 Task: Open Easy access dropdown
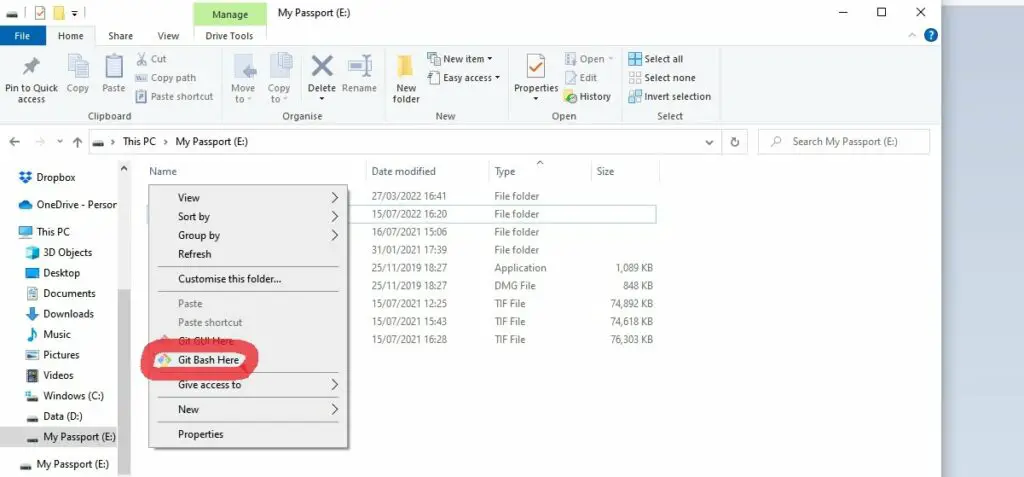tap(464, 78)
